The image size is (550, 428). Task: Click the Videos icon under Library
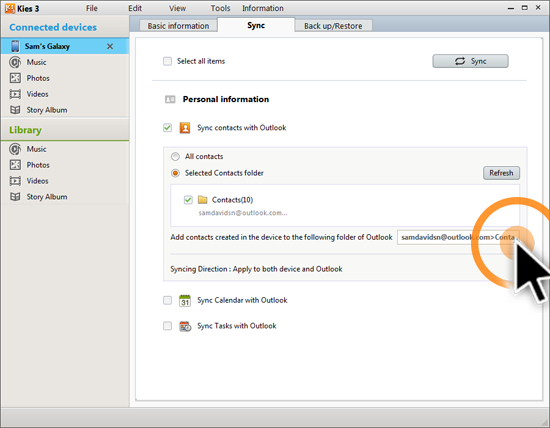click(15, 181)
